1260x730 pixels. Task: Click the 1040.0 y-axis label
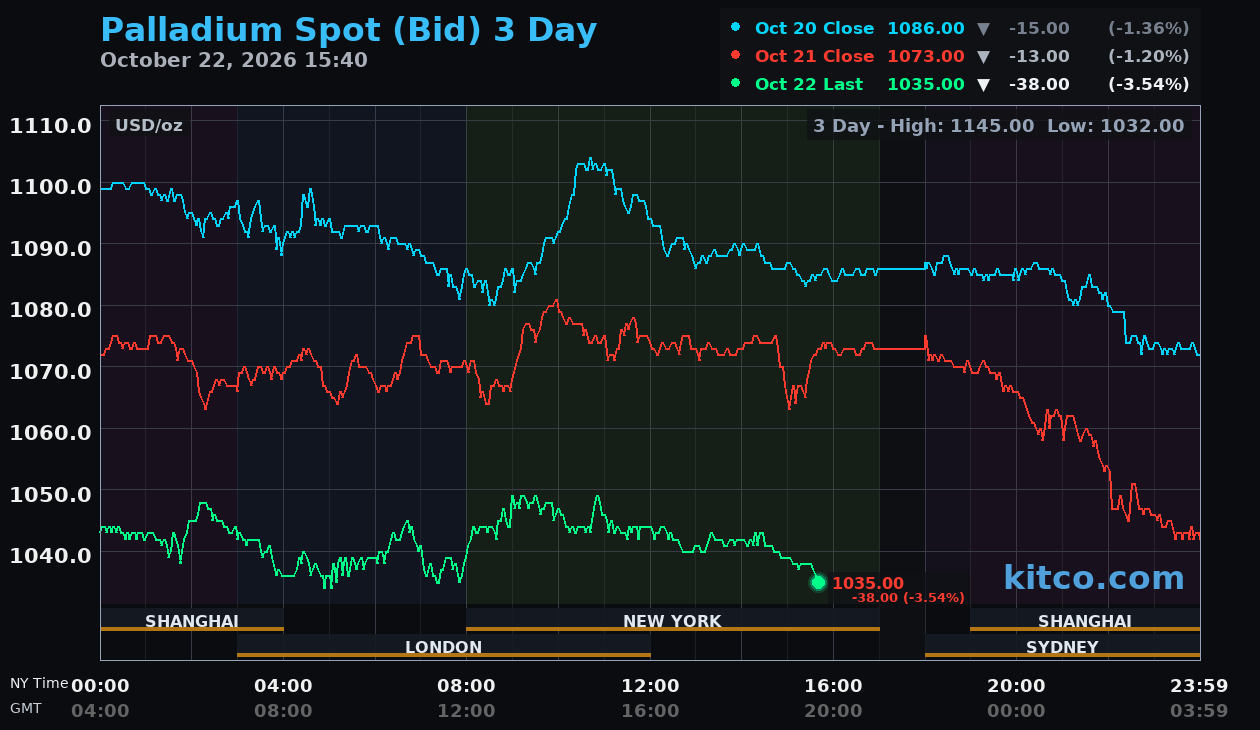pos(51,554)
